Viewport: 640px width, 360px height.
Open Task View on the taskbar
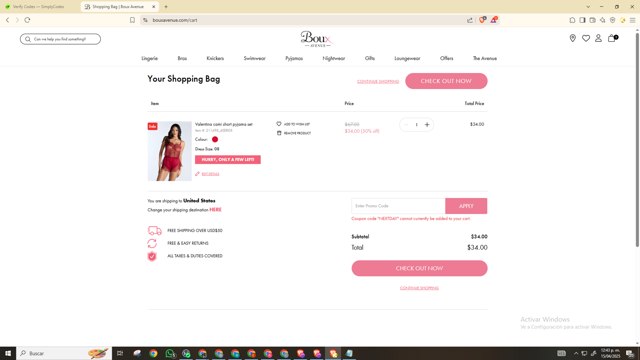tap(120, 353)
